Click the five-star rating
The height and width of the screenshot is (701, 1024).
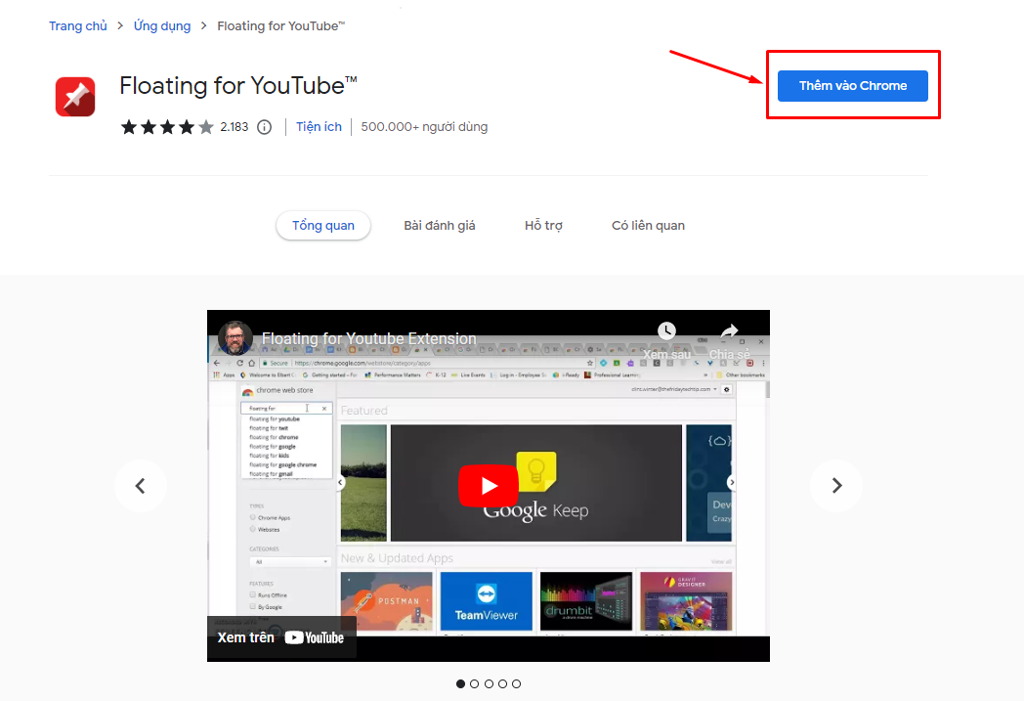click(167, 127)
